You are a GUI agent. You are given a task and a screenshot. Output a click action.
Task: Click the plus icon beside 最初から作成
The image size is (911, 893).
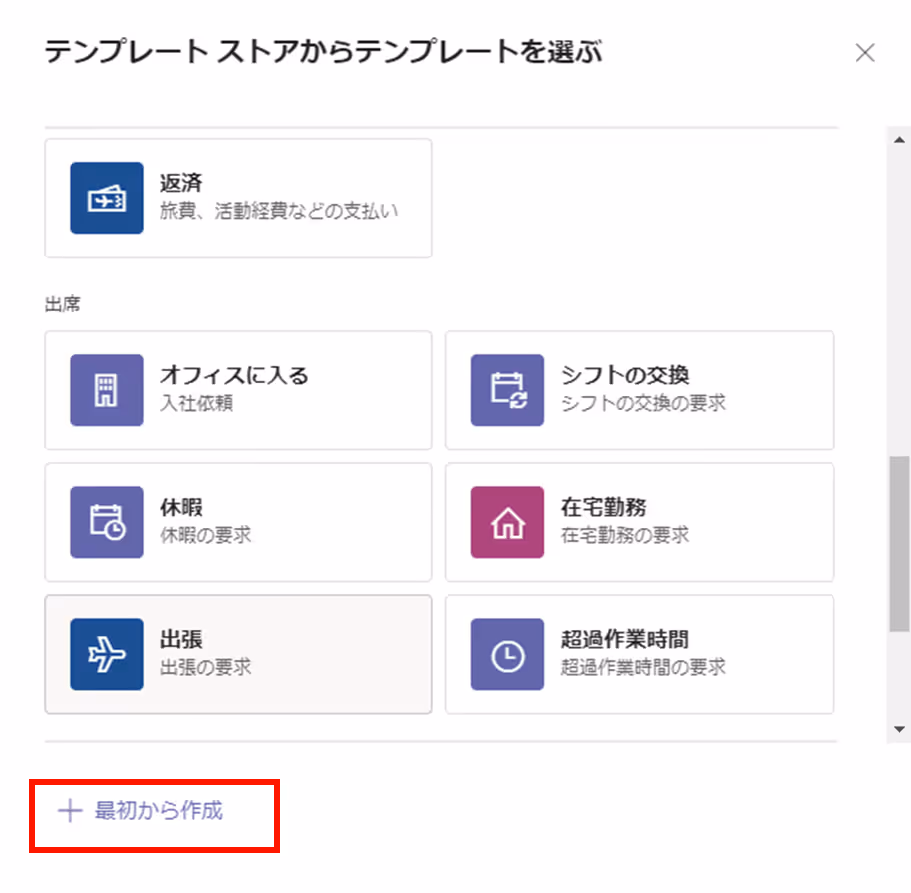(x=70, y=810)
